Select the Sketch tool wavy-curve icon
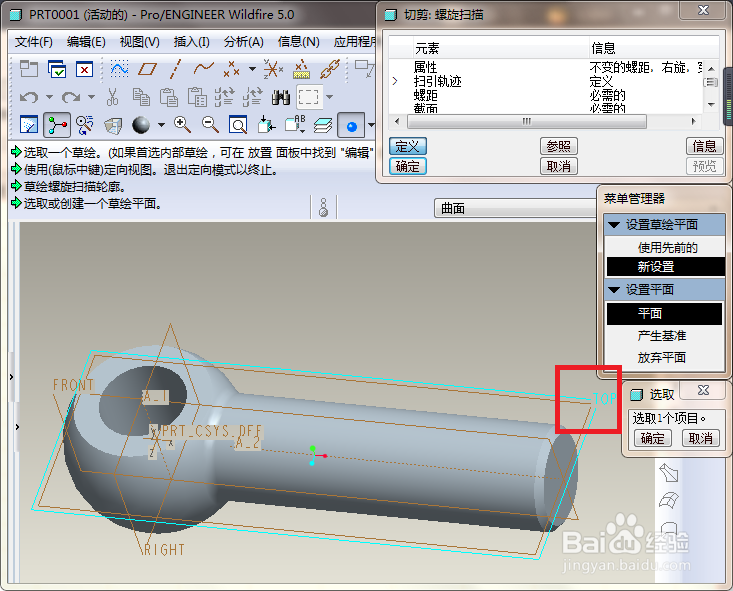The height and width of the screenshot is (591, 733). [120, 69]
